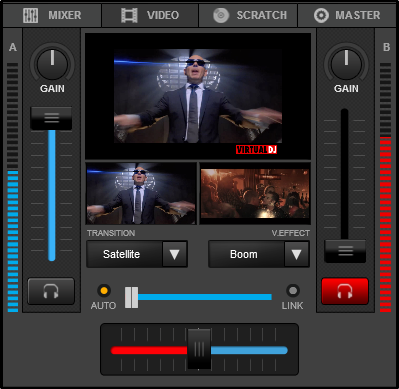399x389 pixels.
Task: Open the VIDEO tab
Action: (150, 15)
